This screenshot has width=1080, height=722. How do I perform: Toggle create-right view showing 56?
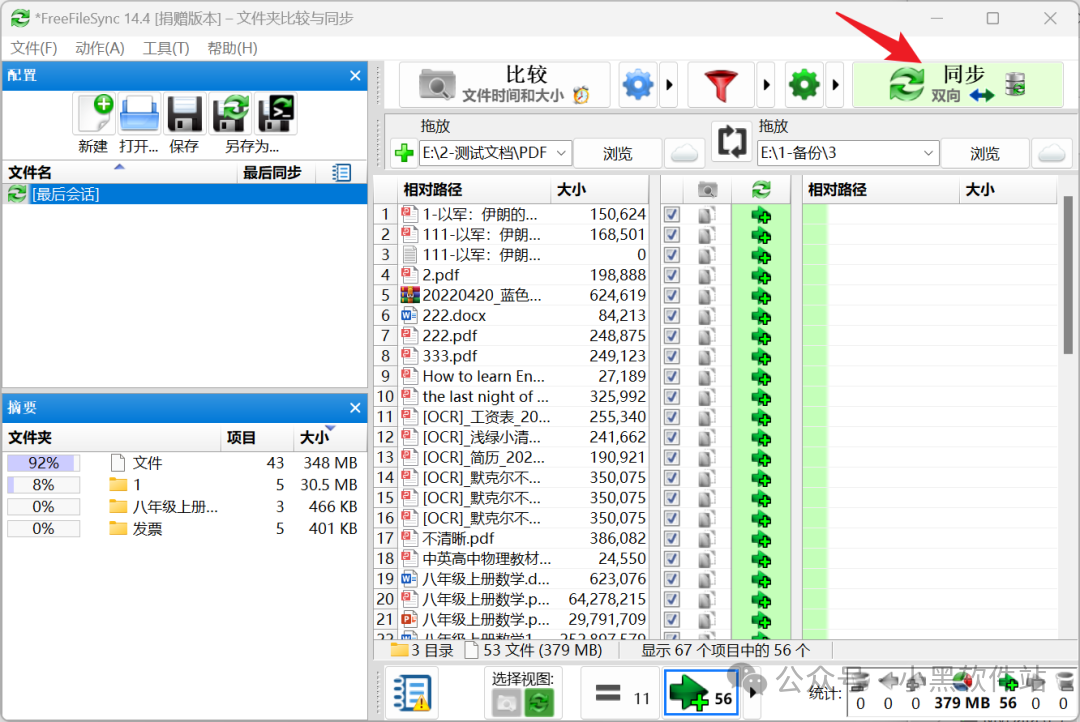[x=700, y=694]
